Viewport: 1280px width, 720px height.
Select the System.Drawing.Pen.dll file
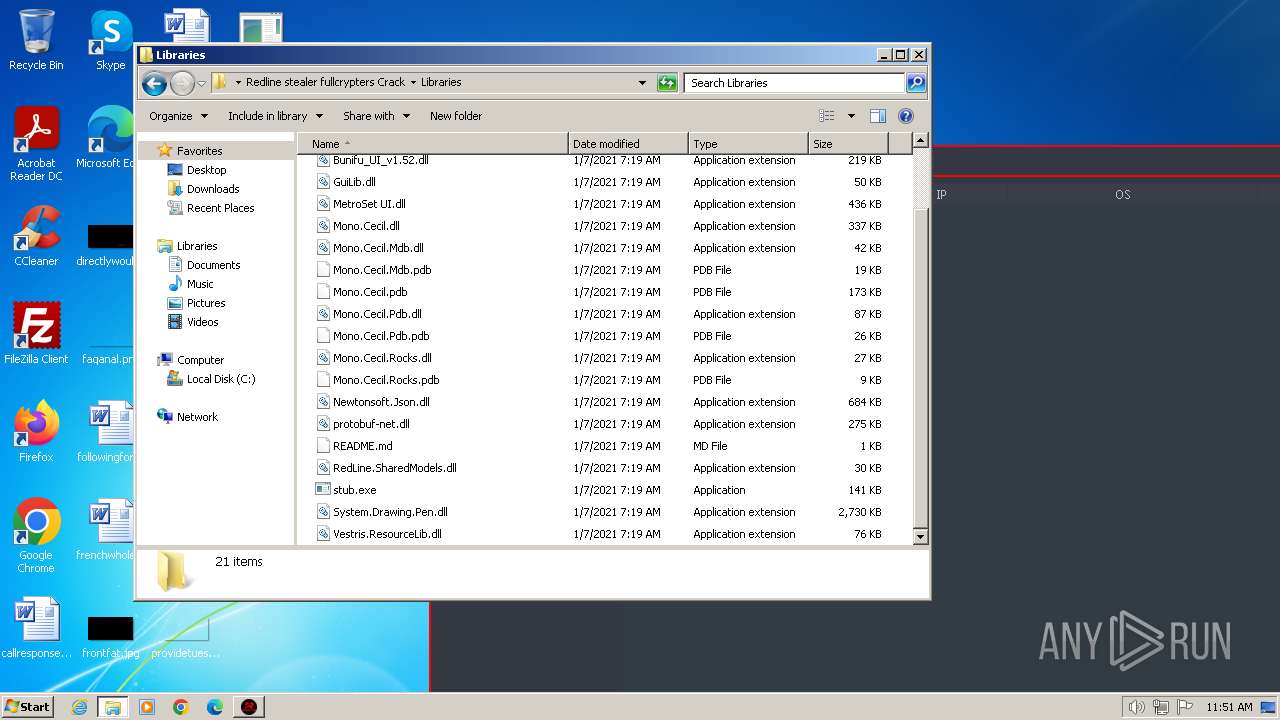[390, 512]
